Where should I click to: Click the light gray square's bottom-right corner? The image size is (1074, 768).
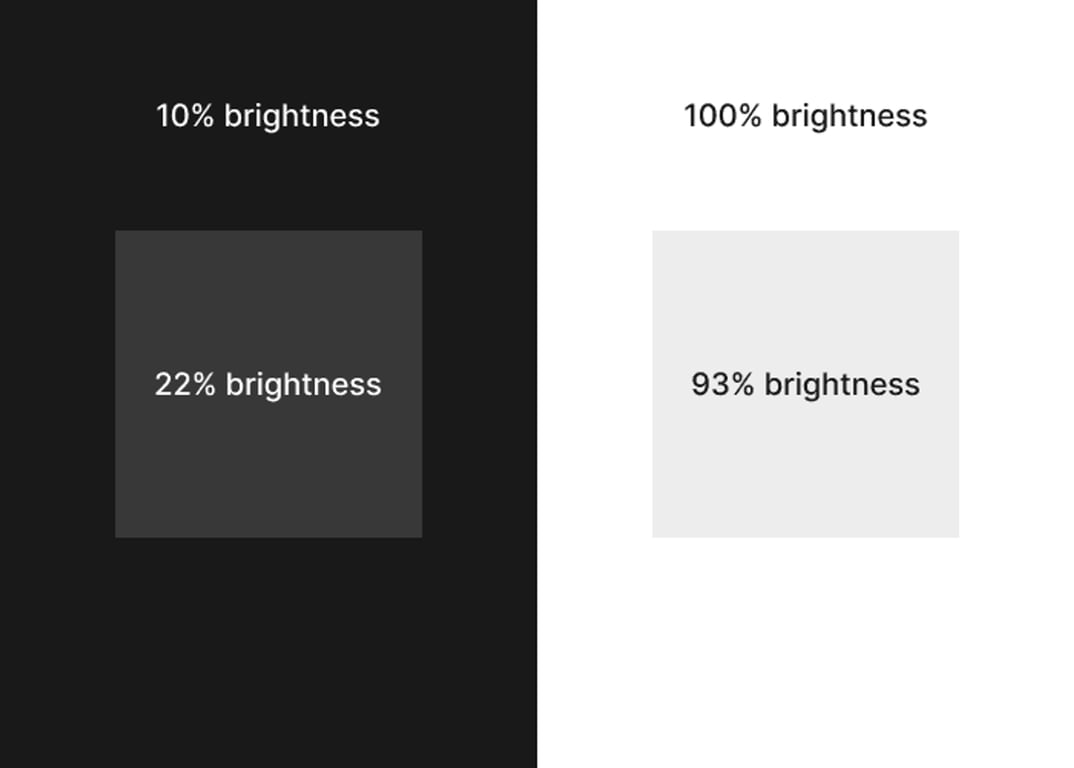pos(956,534)
